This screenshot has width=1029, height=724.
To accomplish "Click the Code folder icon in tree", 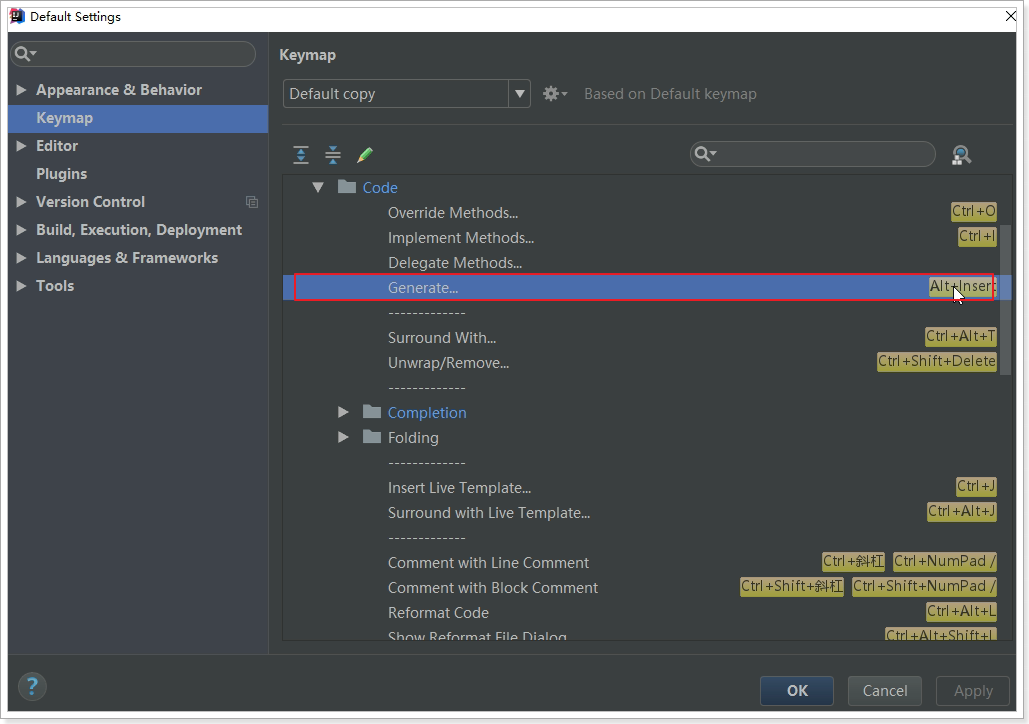I will coord(347,187).
